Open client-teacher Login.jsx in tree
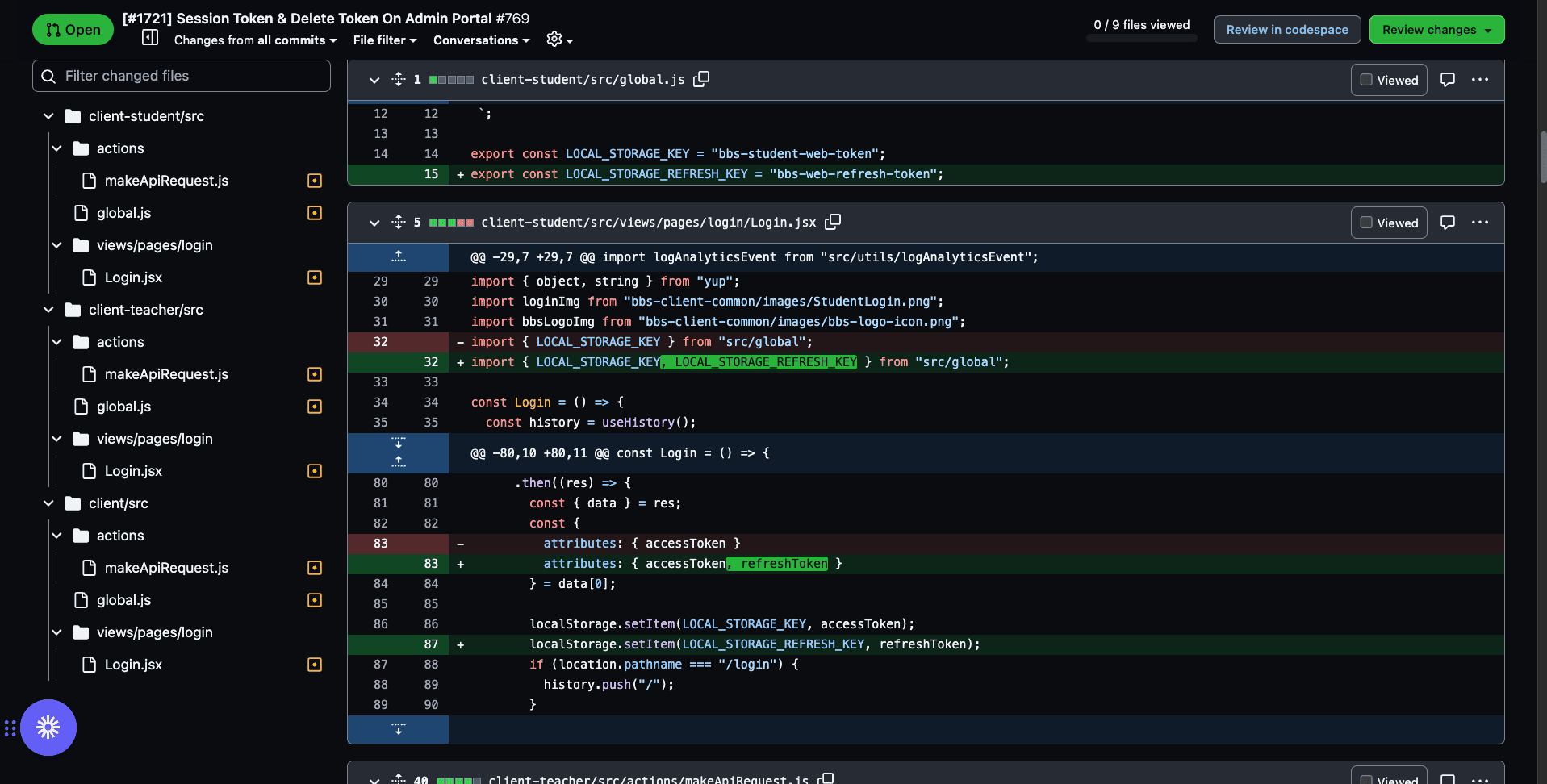 pos(133,471)
